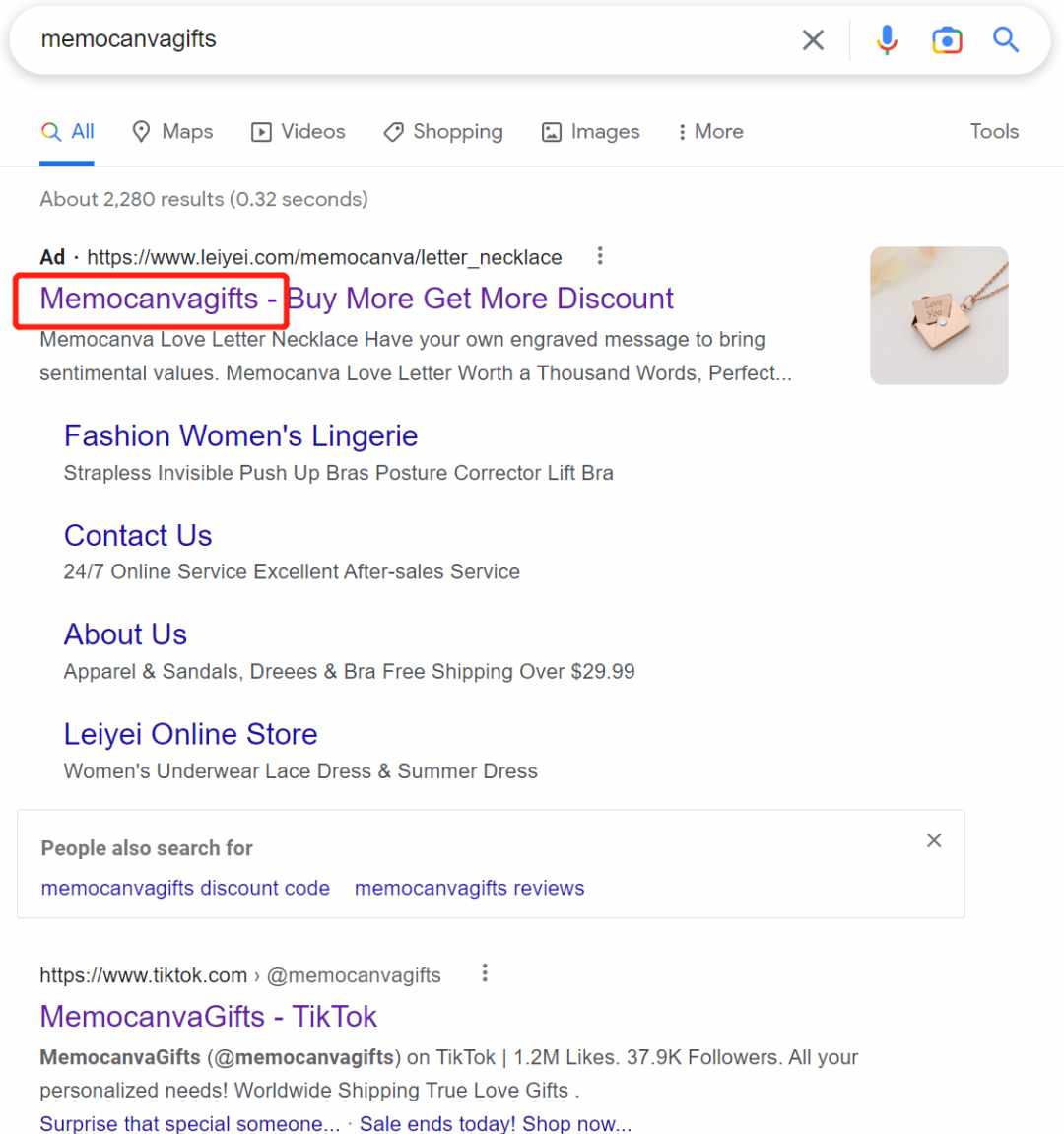
Task: Switch to the Shopping tab
Action: tap(443, 132)
